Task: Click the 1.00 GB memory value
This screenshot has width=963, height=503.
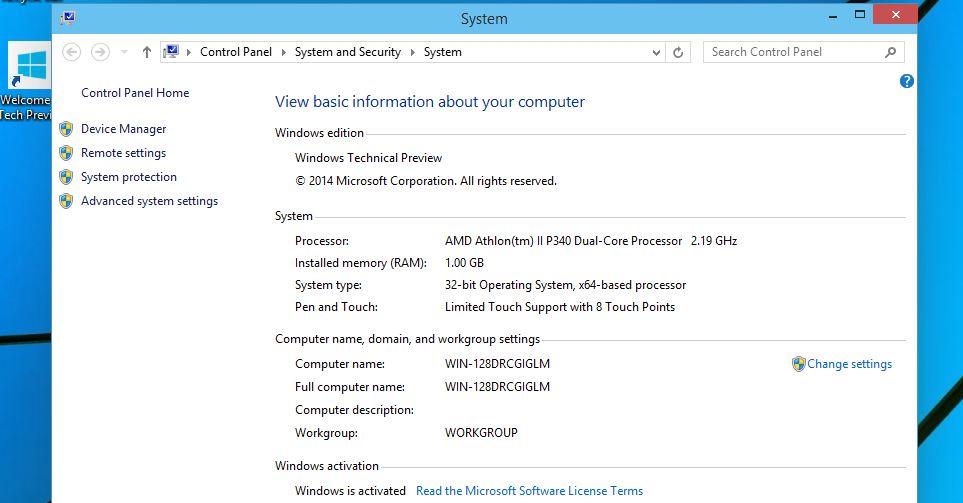Action: (x=464, y=263)
